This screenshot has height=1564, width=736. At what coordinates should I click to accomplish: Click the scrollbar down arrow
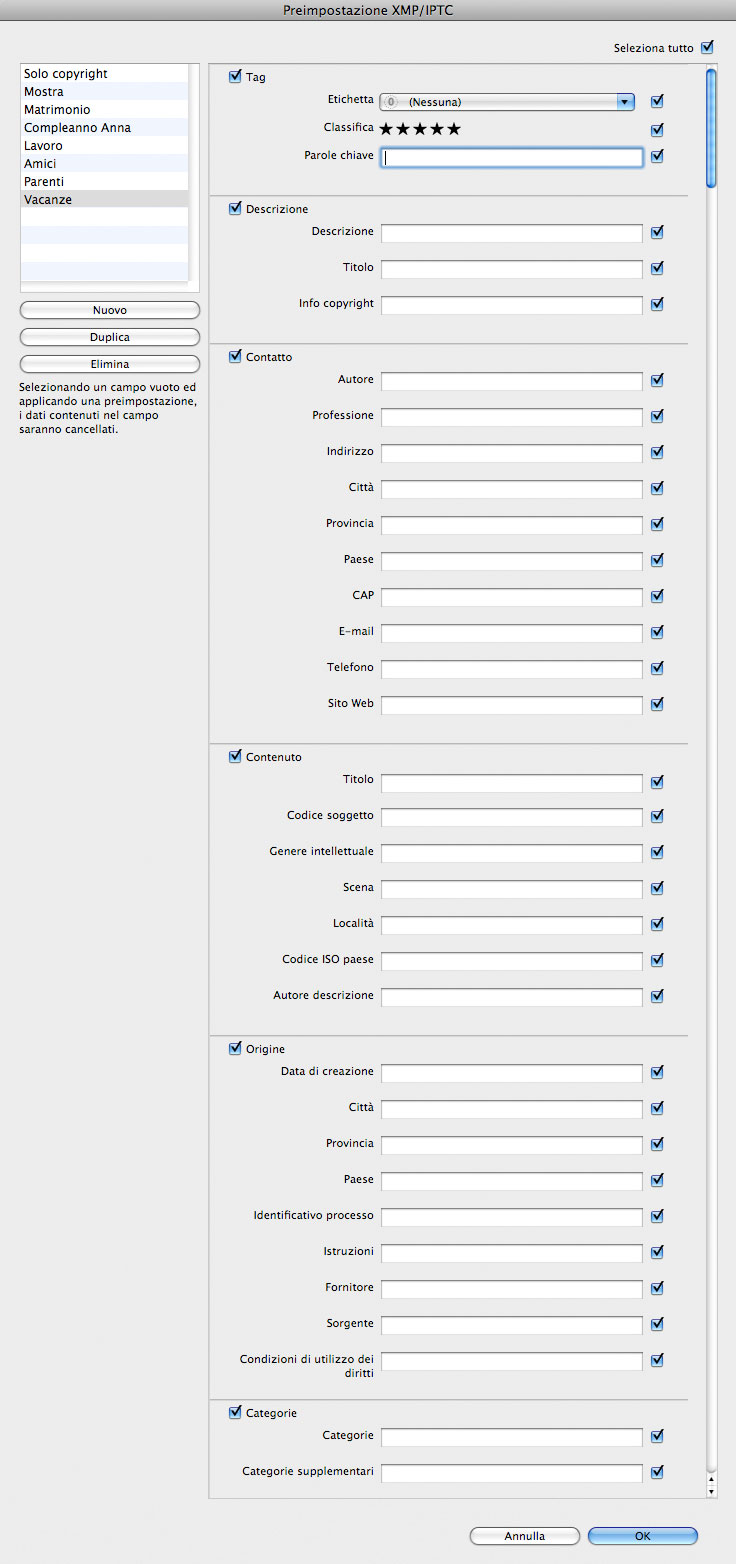(711, 1491)
